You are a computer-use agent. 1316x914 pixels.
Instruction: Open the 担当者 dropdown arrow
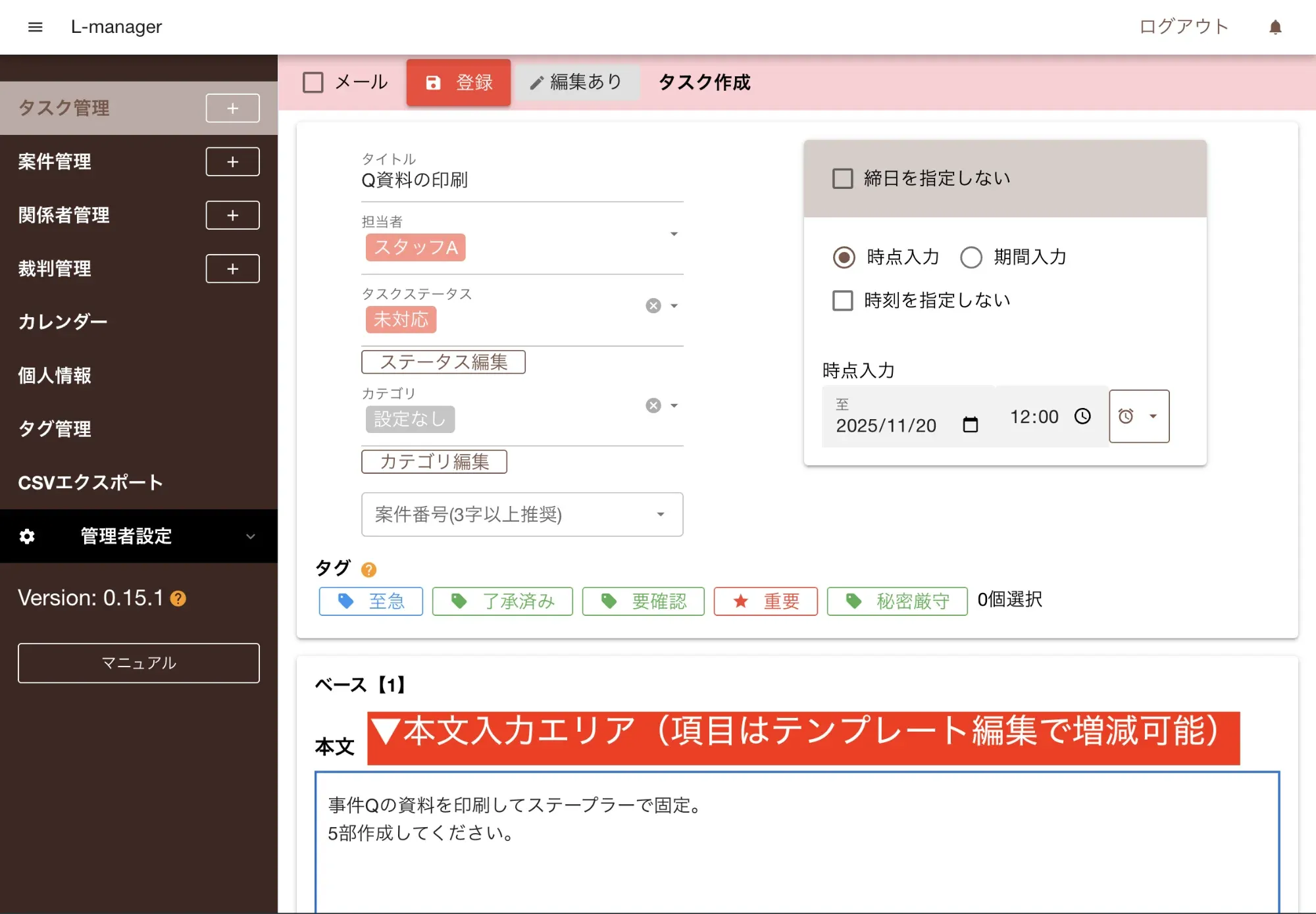pyautogui.click(x=674, y=234)
